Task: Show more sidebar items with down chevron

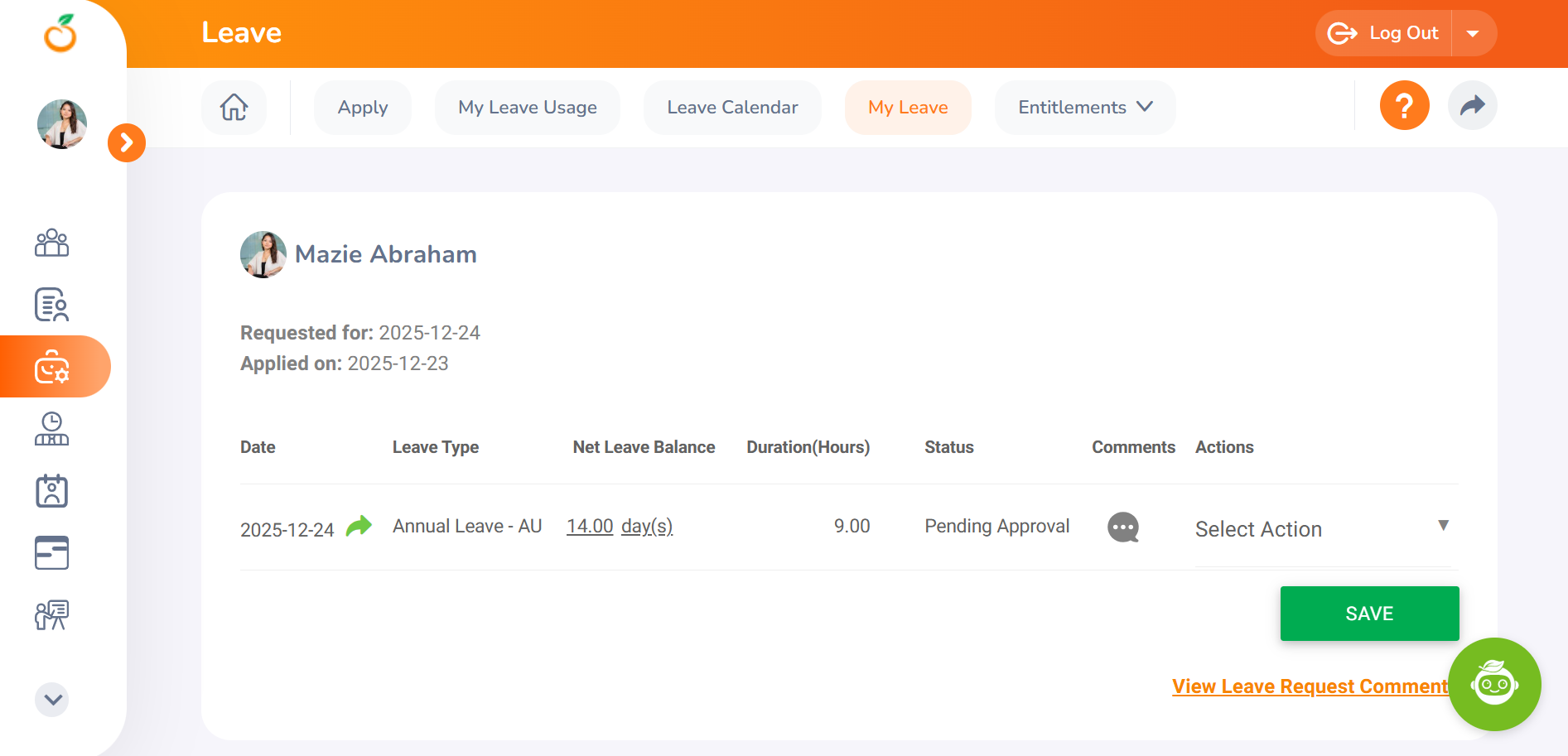Action: [x=52, y=700]
